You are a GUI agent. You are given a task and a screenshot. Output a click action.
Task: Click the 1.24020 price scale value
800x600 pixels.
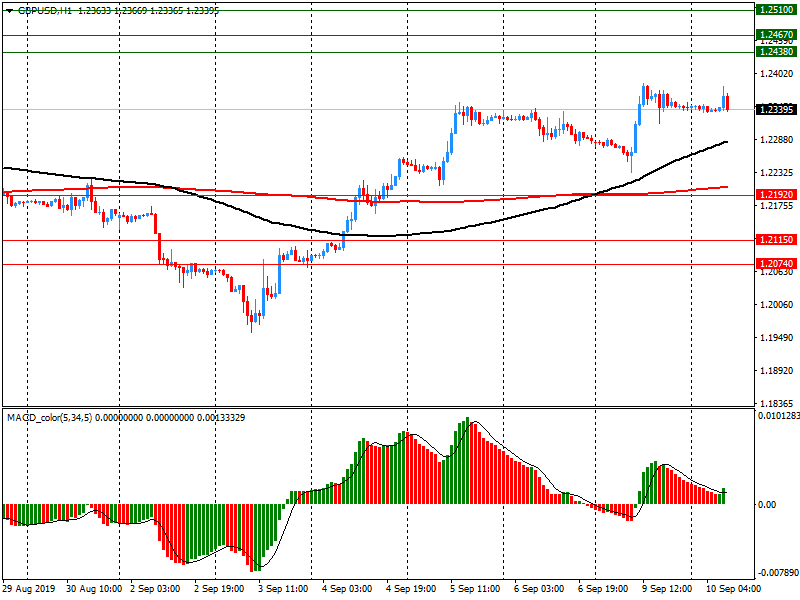pos(777,73)
